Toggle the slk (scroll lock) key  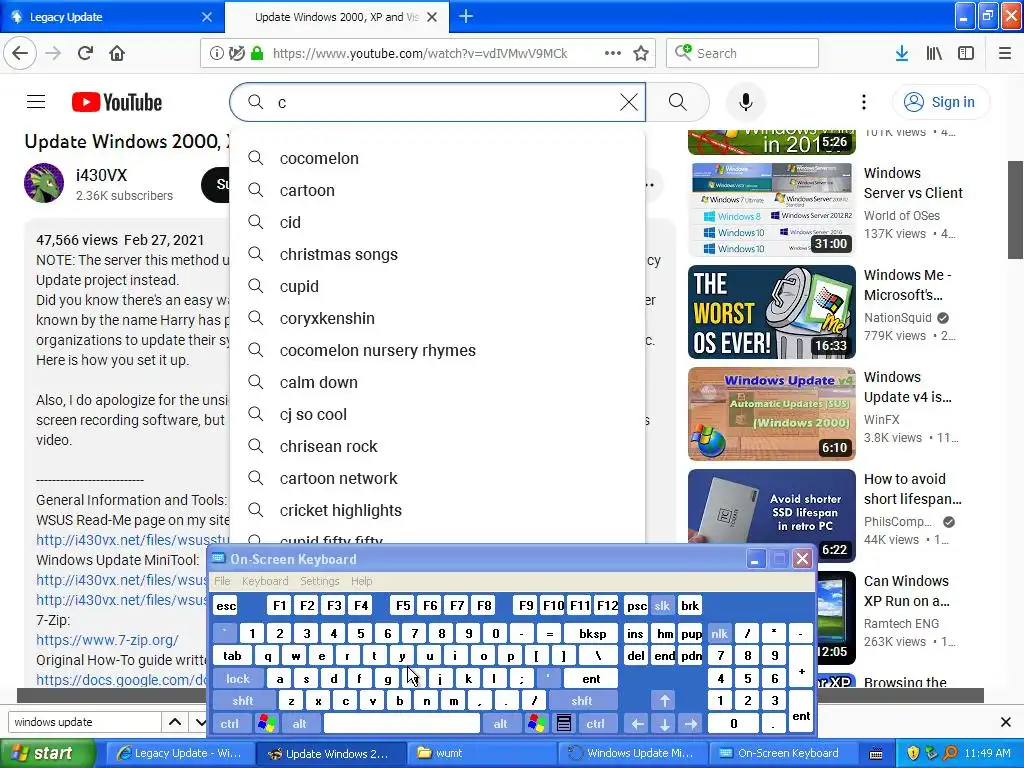point(662,605)
